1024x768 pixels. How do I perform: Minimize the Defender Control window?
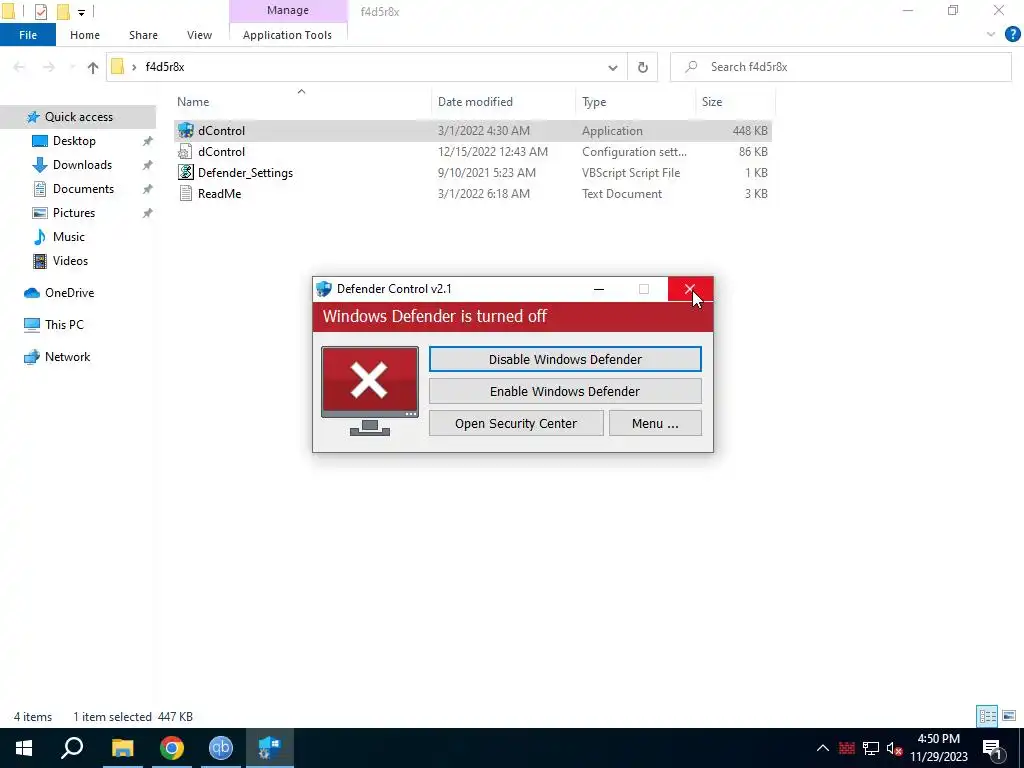pos(599,289)
